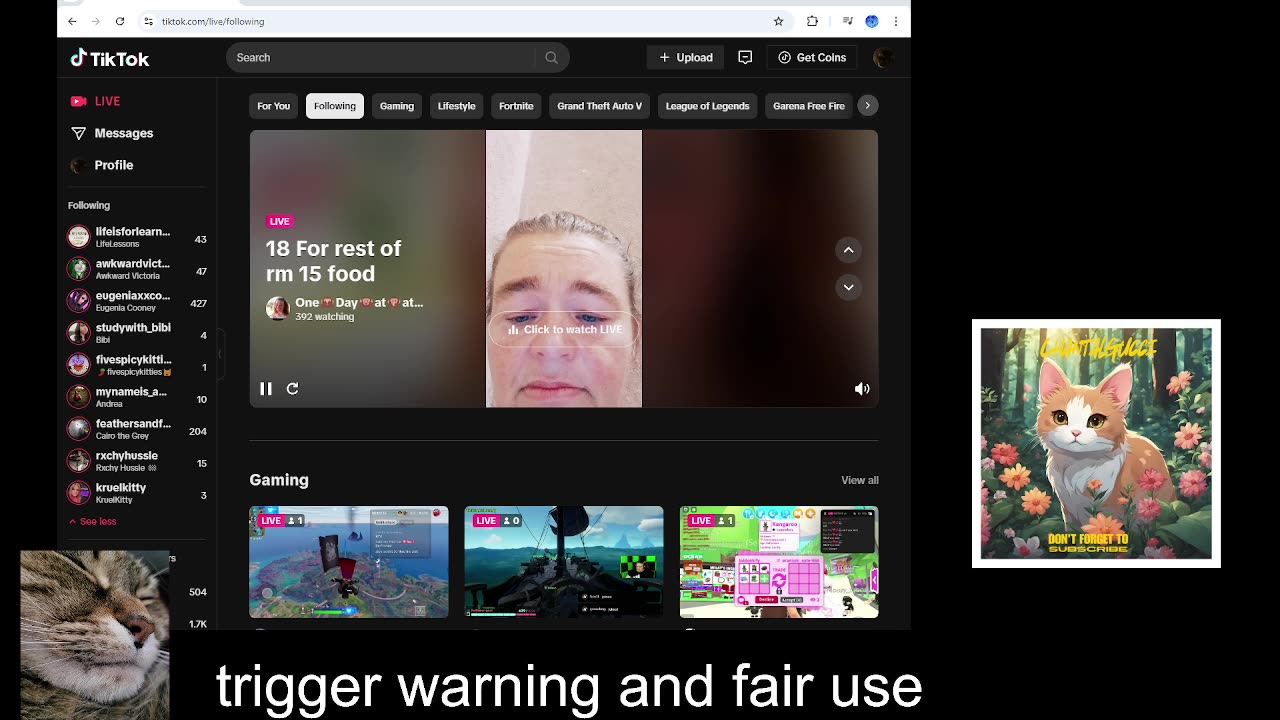This screenshot has height=720, width=1280.
Task: Mute the featured LIVE preview volume
Action: [862, 389]
